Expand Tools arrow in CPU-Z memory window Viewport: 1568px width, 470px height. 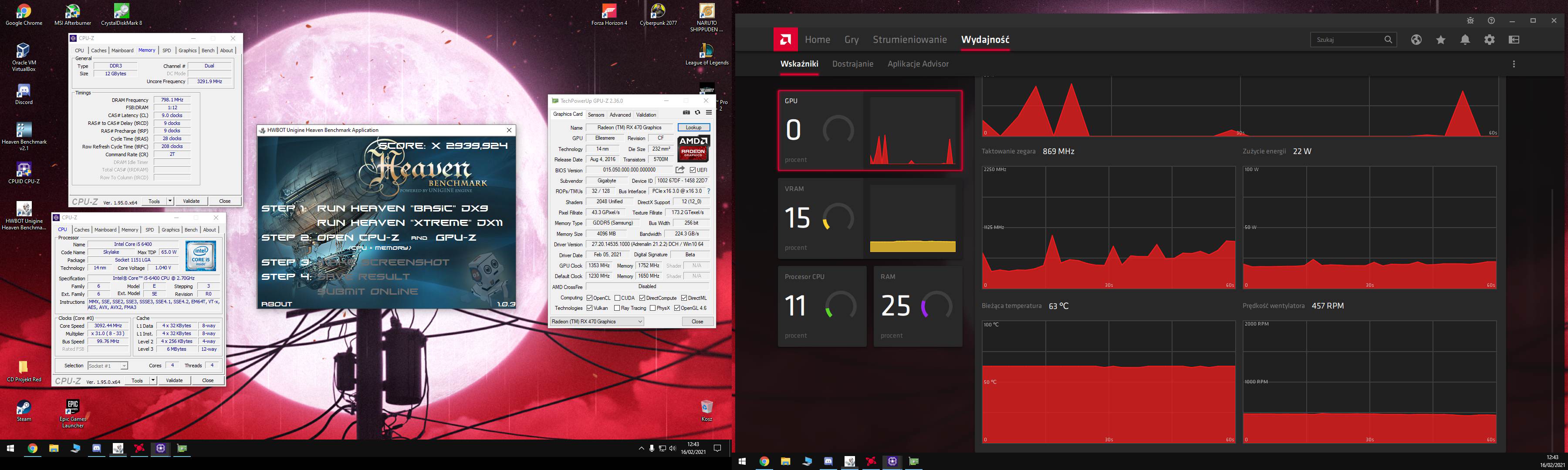170,201
